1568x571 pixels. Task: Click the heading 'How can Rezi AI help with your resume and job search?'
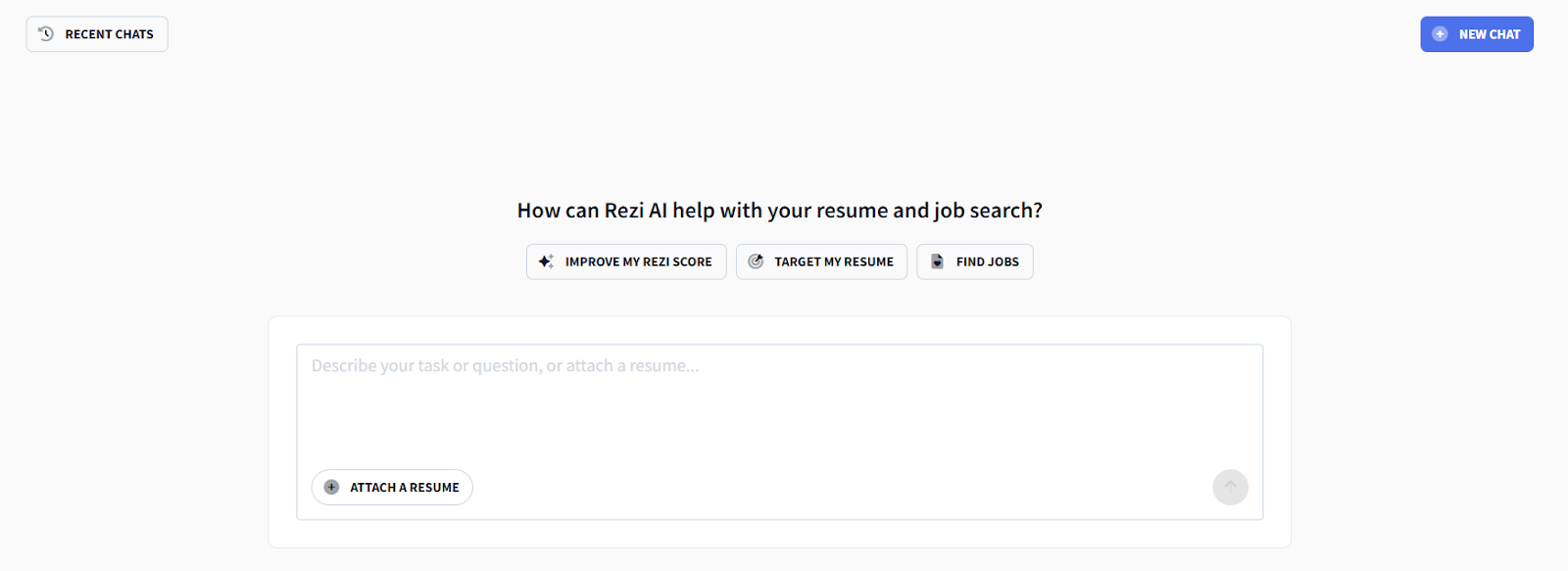780,211
